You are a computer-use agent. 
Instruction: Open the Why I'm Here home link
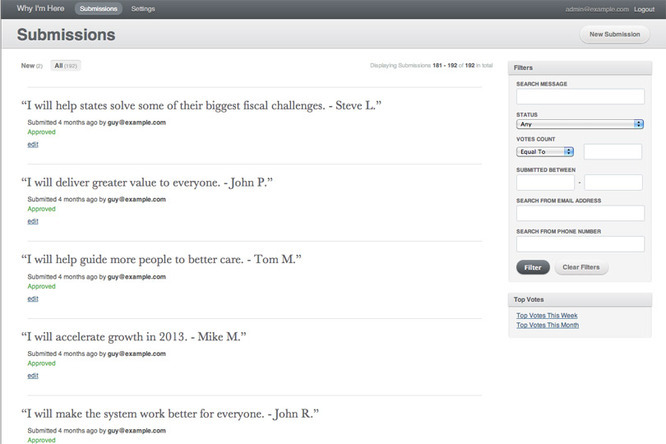40,8
